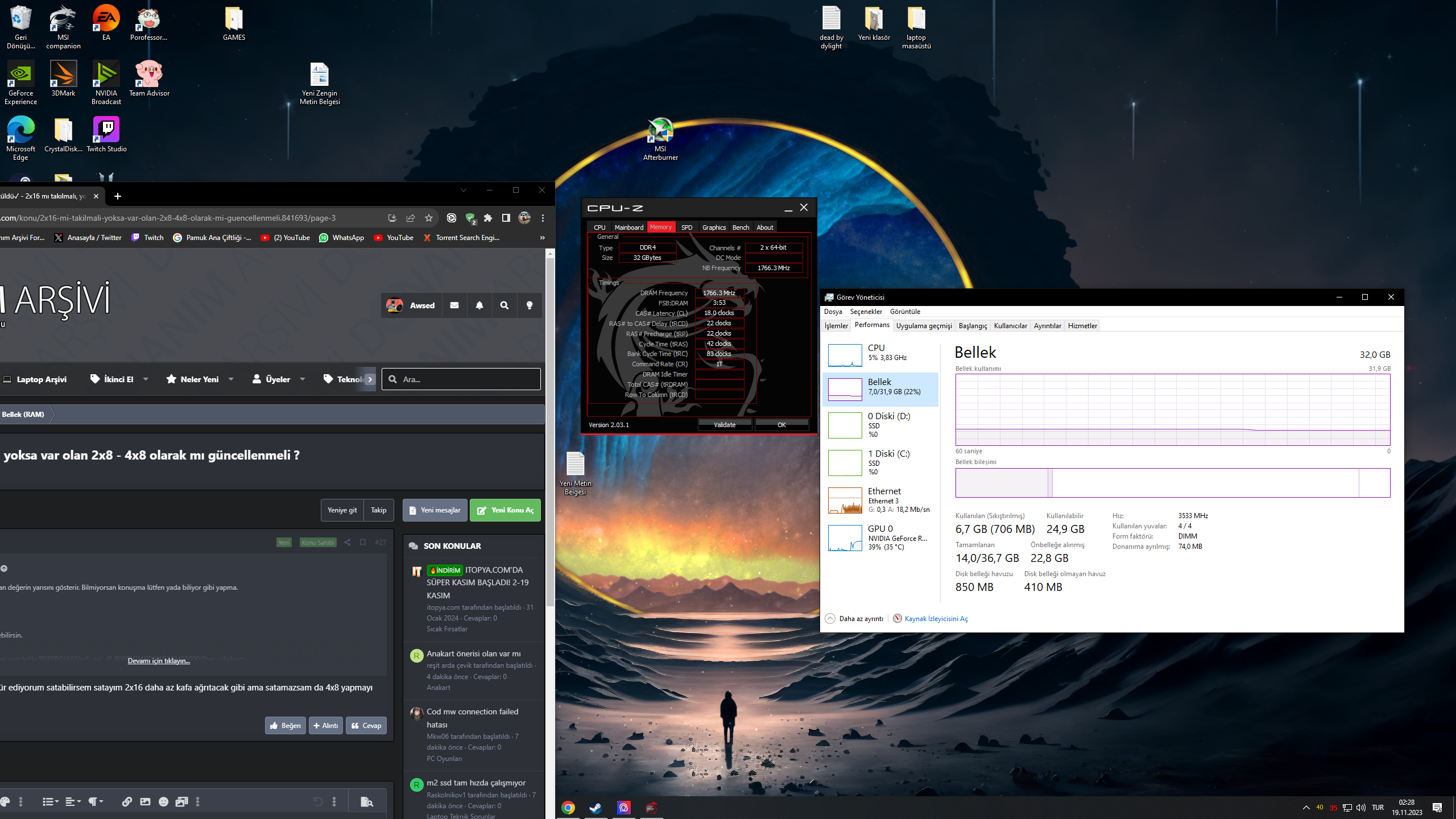Switch to CPU-Z Mainboard tab
Viewport: 1456px width, 819px height.
point(629,227)
